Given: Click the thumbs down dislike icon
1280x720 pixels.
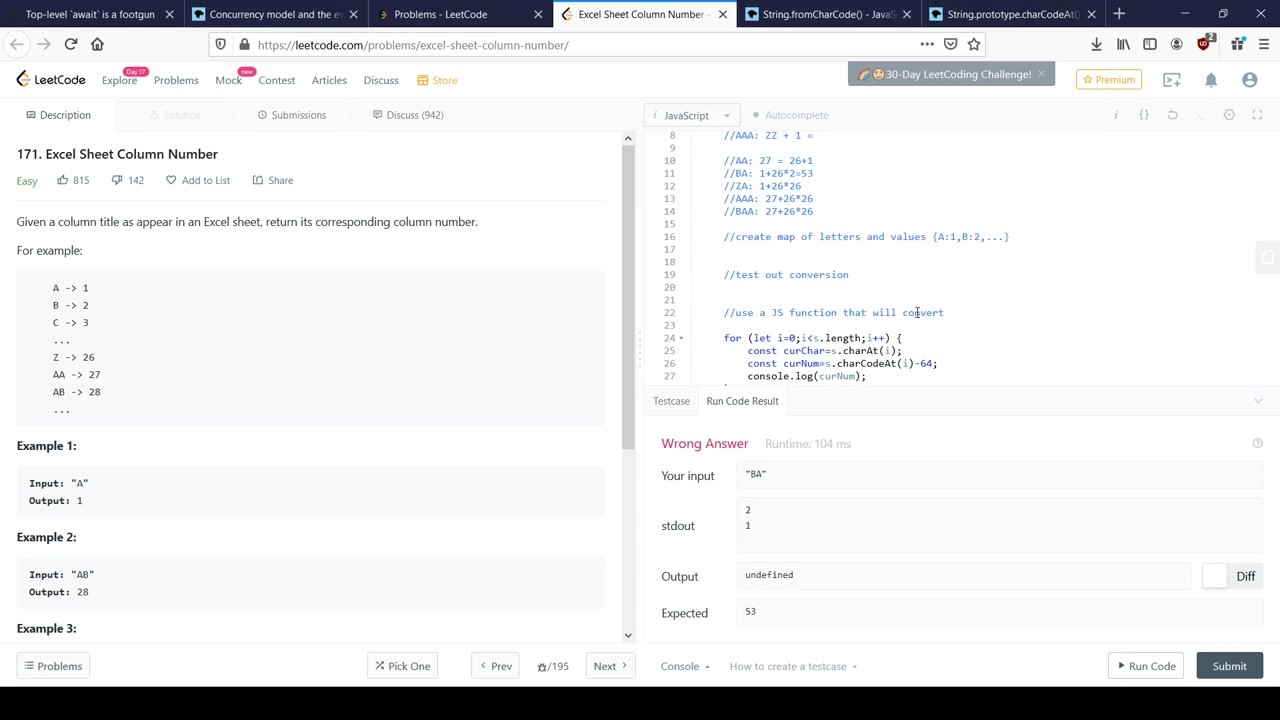Looking at the screenshot, I should point(117,180).
